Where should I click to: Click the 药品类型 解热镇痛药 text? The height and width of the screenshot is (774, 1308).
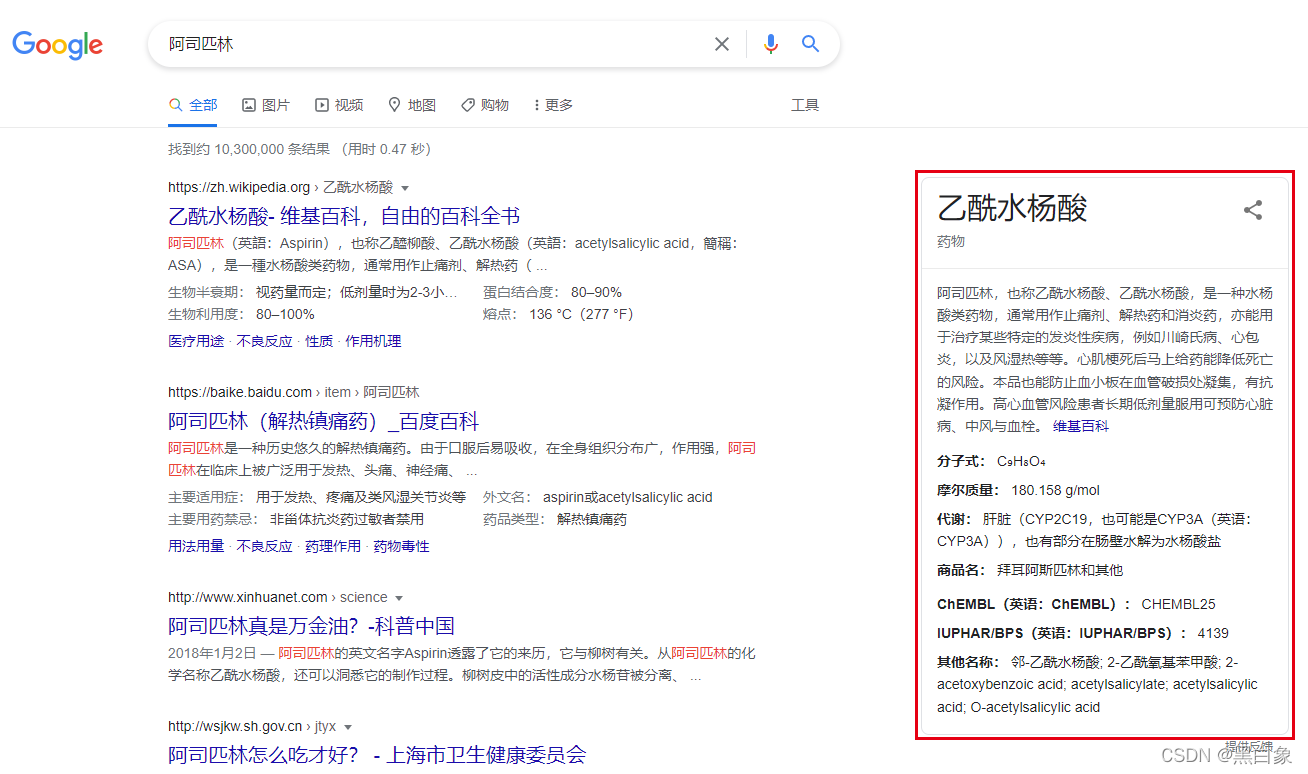pyautogui.click(x=555, y=519)
